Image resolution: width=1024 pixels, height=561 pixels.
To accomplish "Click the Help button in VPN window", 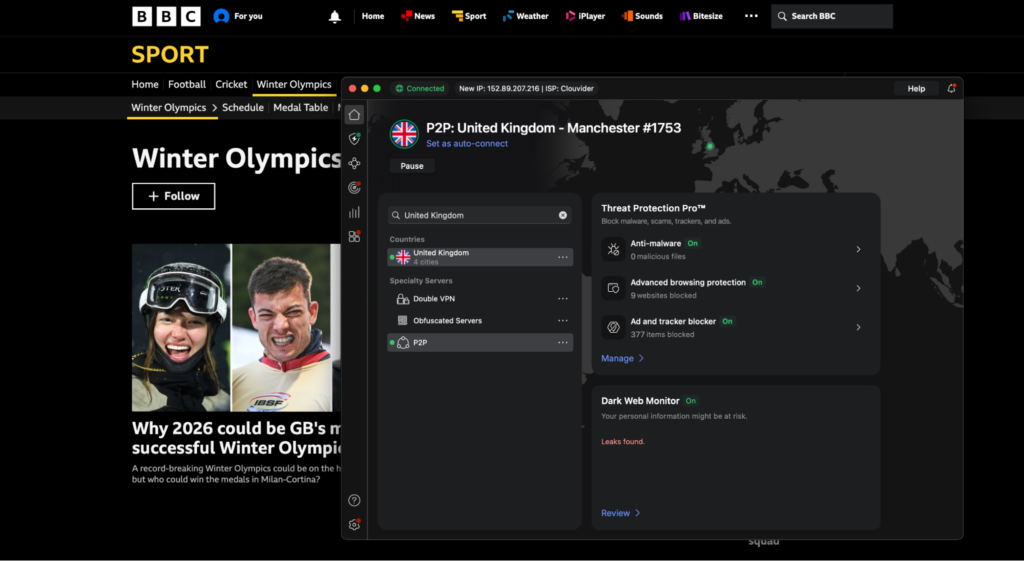I will [x=916, y=88].
